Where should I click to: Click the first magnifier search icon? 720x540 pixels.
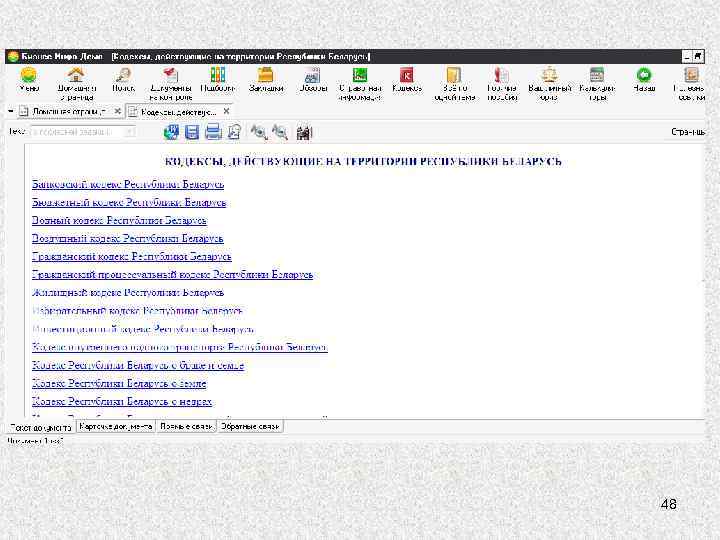pyautogui.click(x=259, y=132)
